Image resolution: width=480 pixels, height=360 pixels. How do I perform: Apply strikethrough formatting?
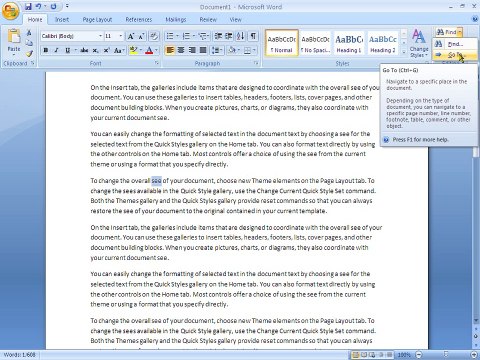point(84,50)
